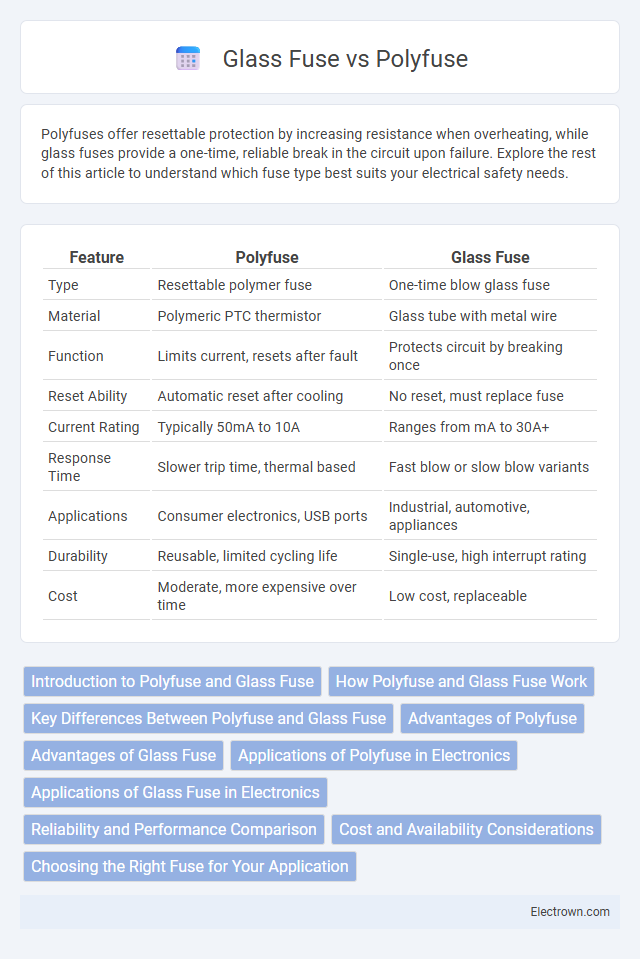Open Introduction to Polyfuse and Glass Fuse
The image size is (640, 959).
click(173, 681)
